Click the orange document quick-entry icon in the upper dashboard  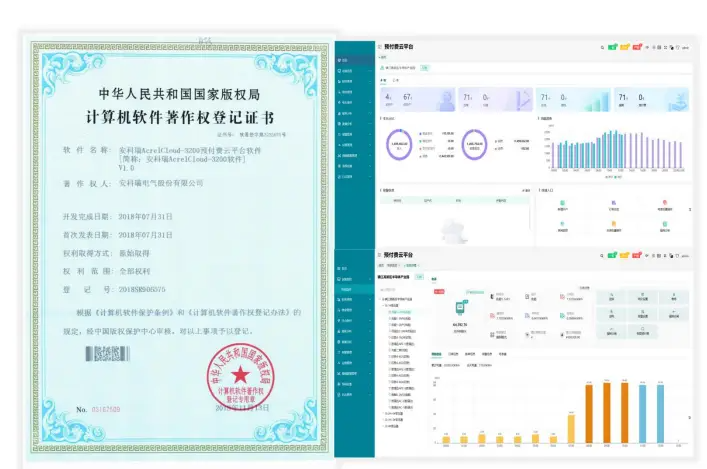coord(614,224)
